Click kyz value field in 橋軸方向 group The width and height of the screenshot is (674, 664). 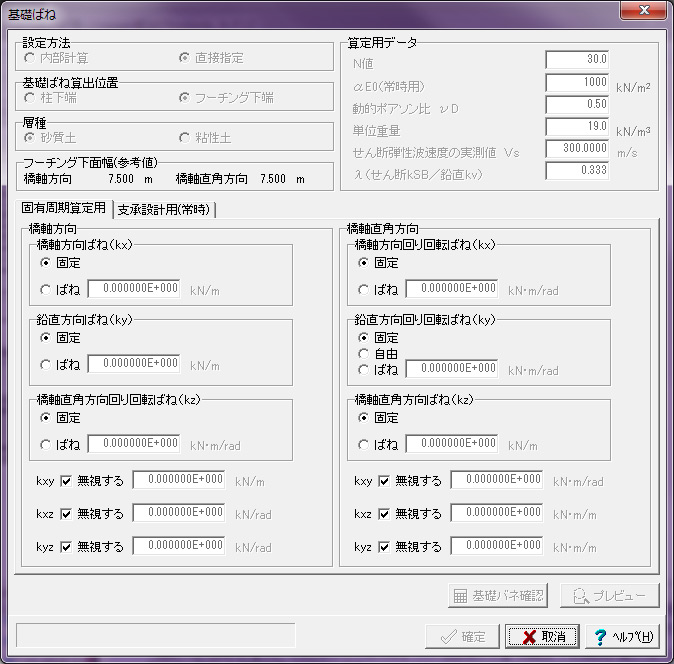pos(179,546)
